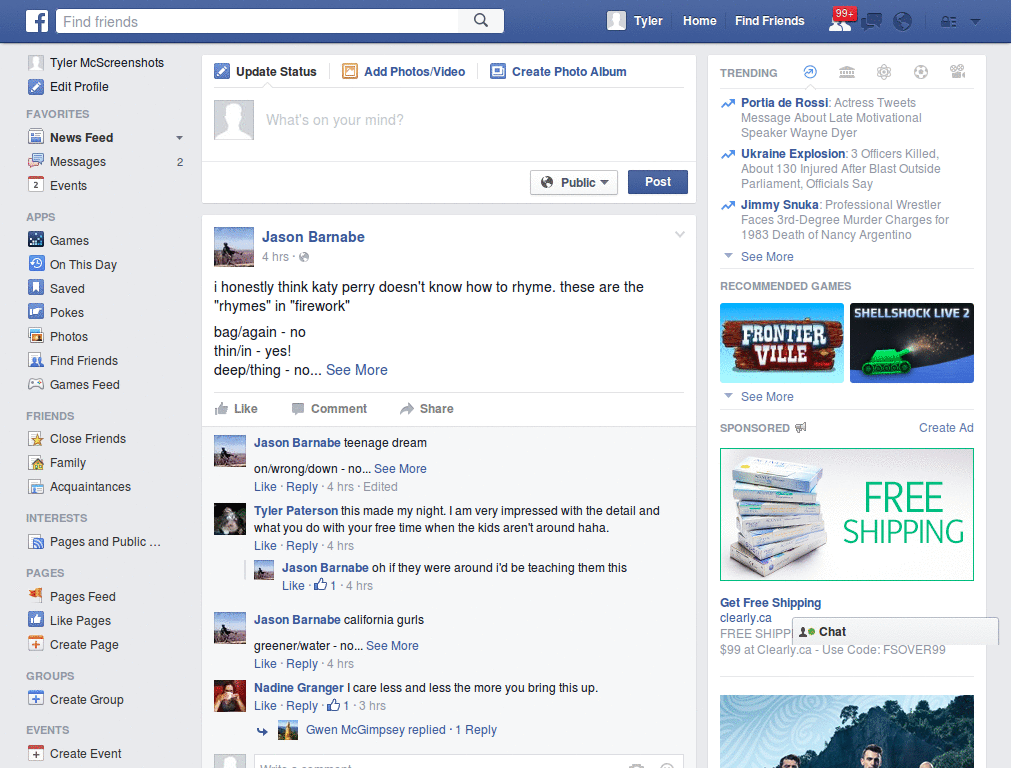
Task: Click the Games Feed controller icon
Action: [36, 384]
